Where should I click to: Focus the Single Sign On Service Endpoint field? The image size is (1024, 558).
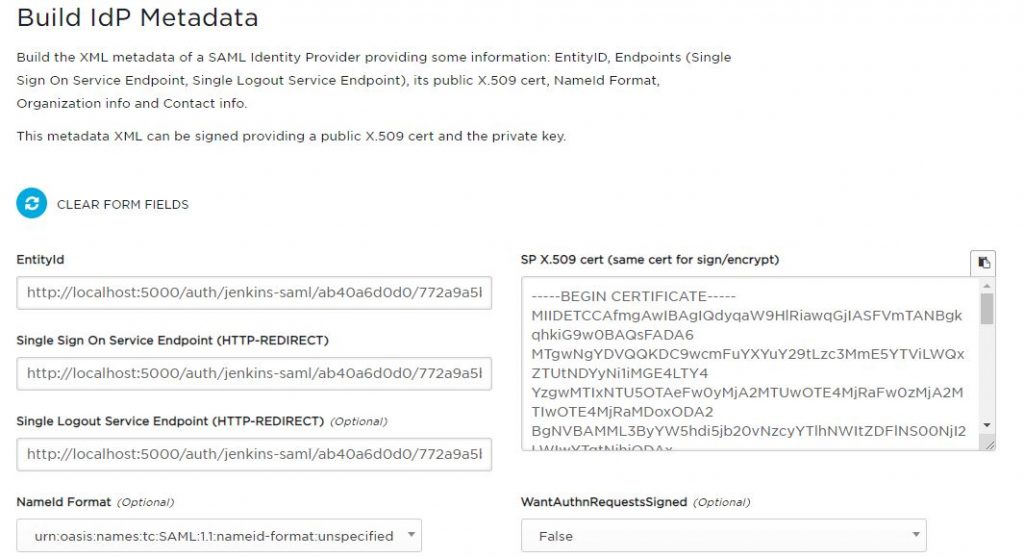[254, 374]
